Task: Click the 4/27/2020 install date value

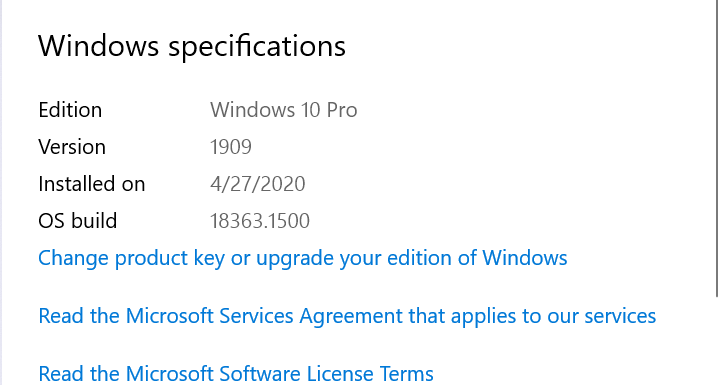Action: point(257,184)
